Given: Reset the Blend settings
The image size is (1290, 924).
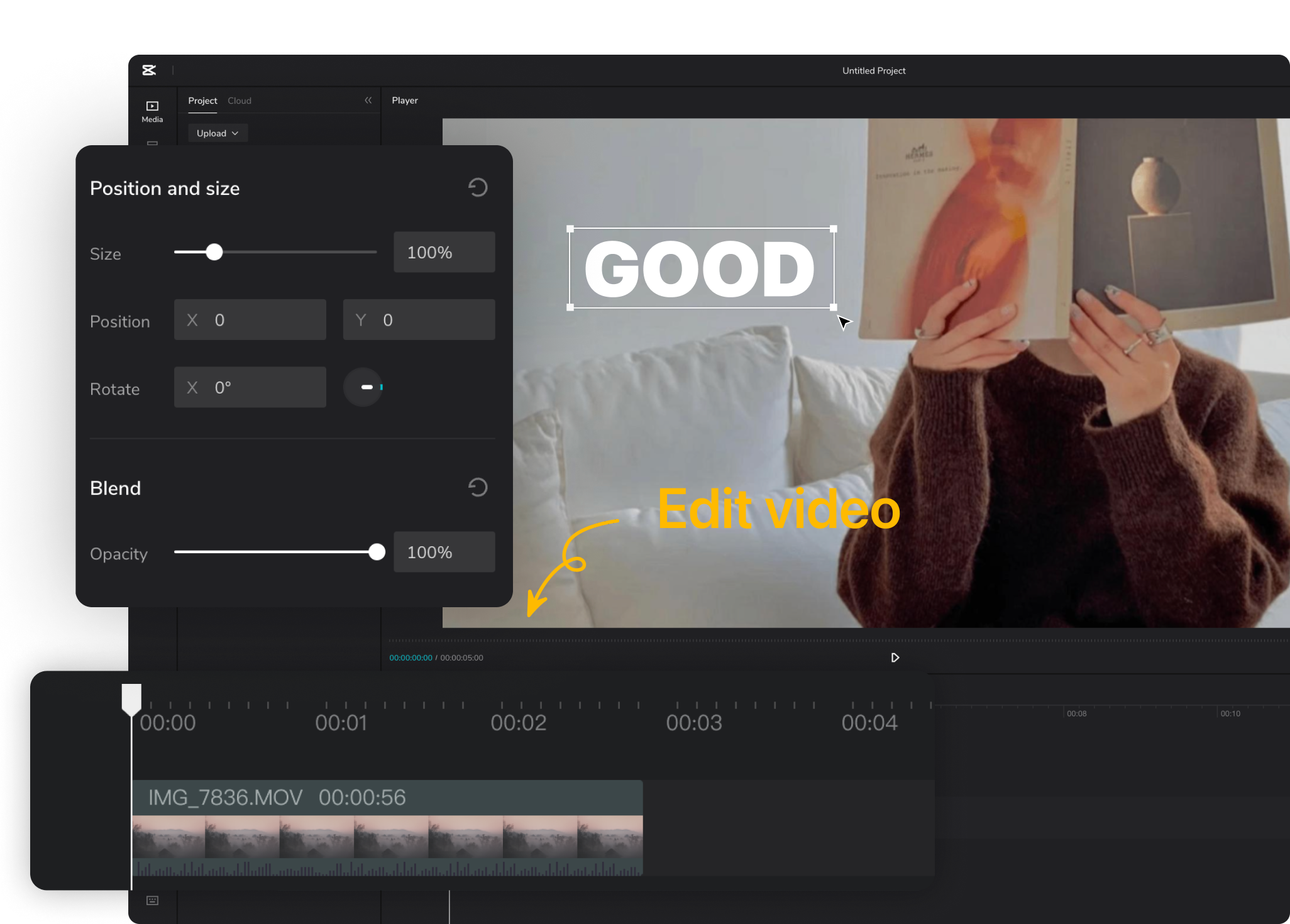Looking at the screenshot, I should click(478, 487).
